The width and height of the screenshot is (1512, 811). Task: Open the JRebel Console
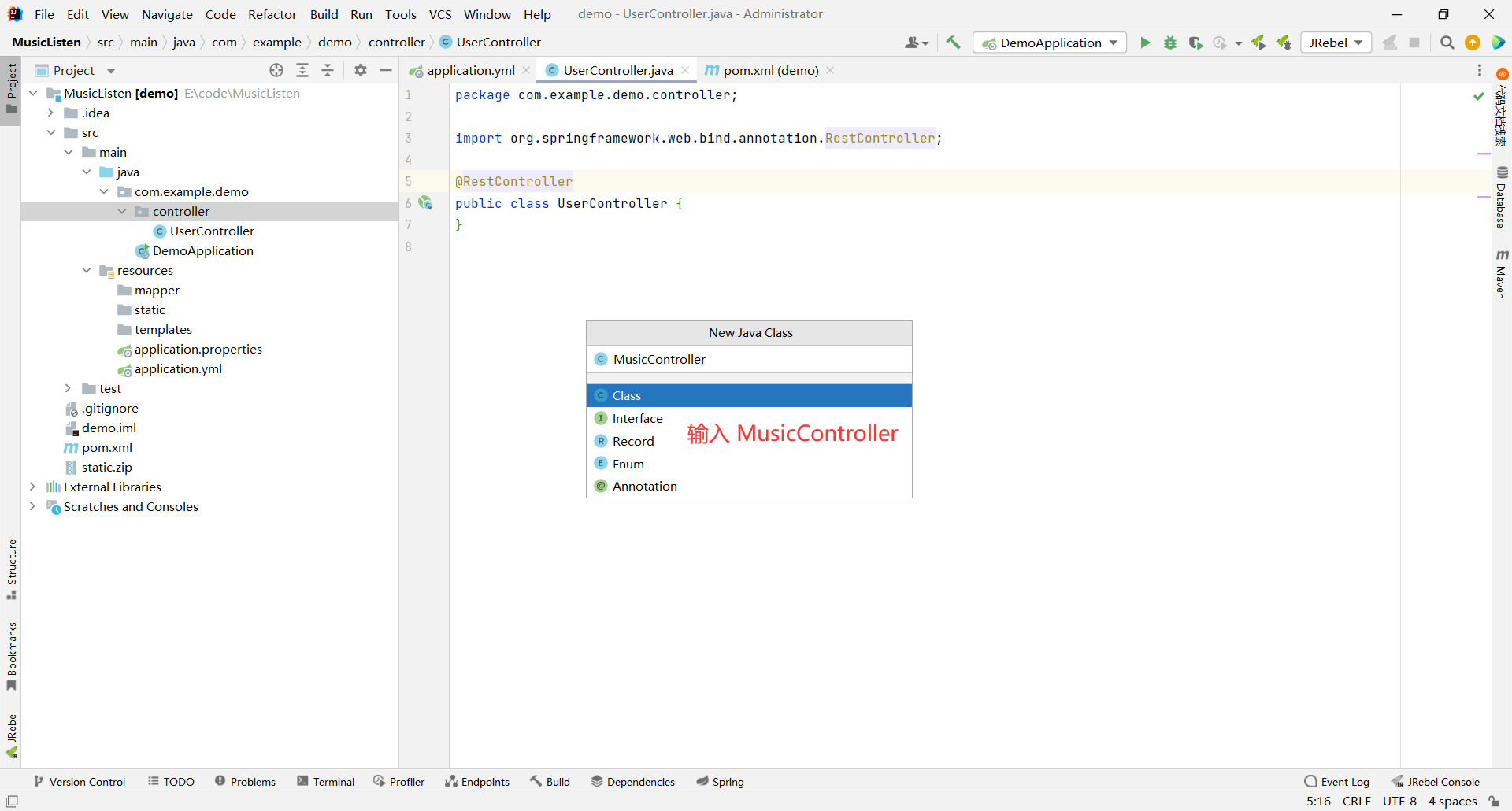(x=1436, y=781)
